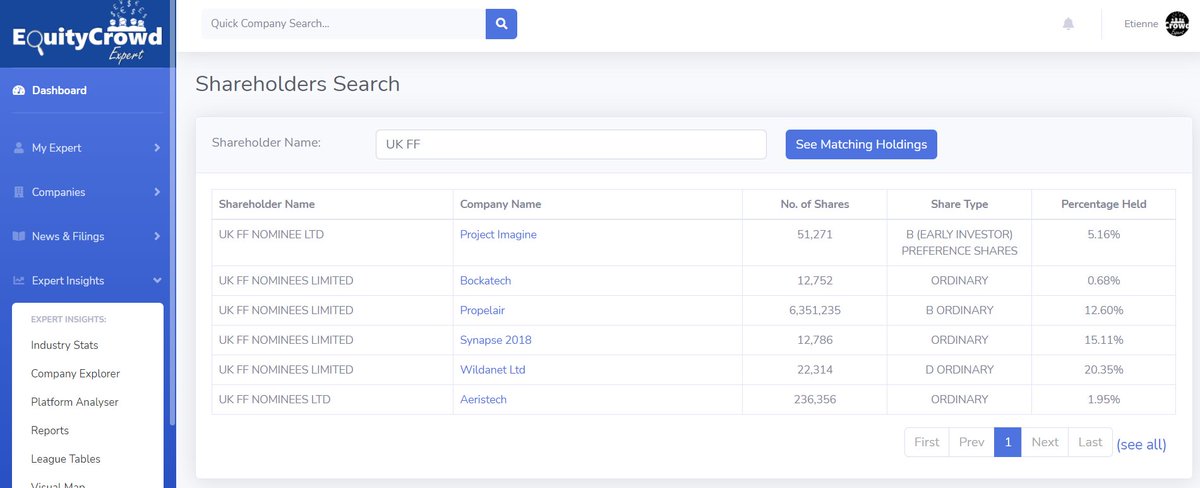Open Industry Stats menu item

[x=65, y=345]
